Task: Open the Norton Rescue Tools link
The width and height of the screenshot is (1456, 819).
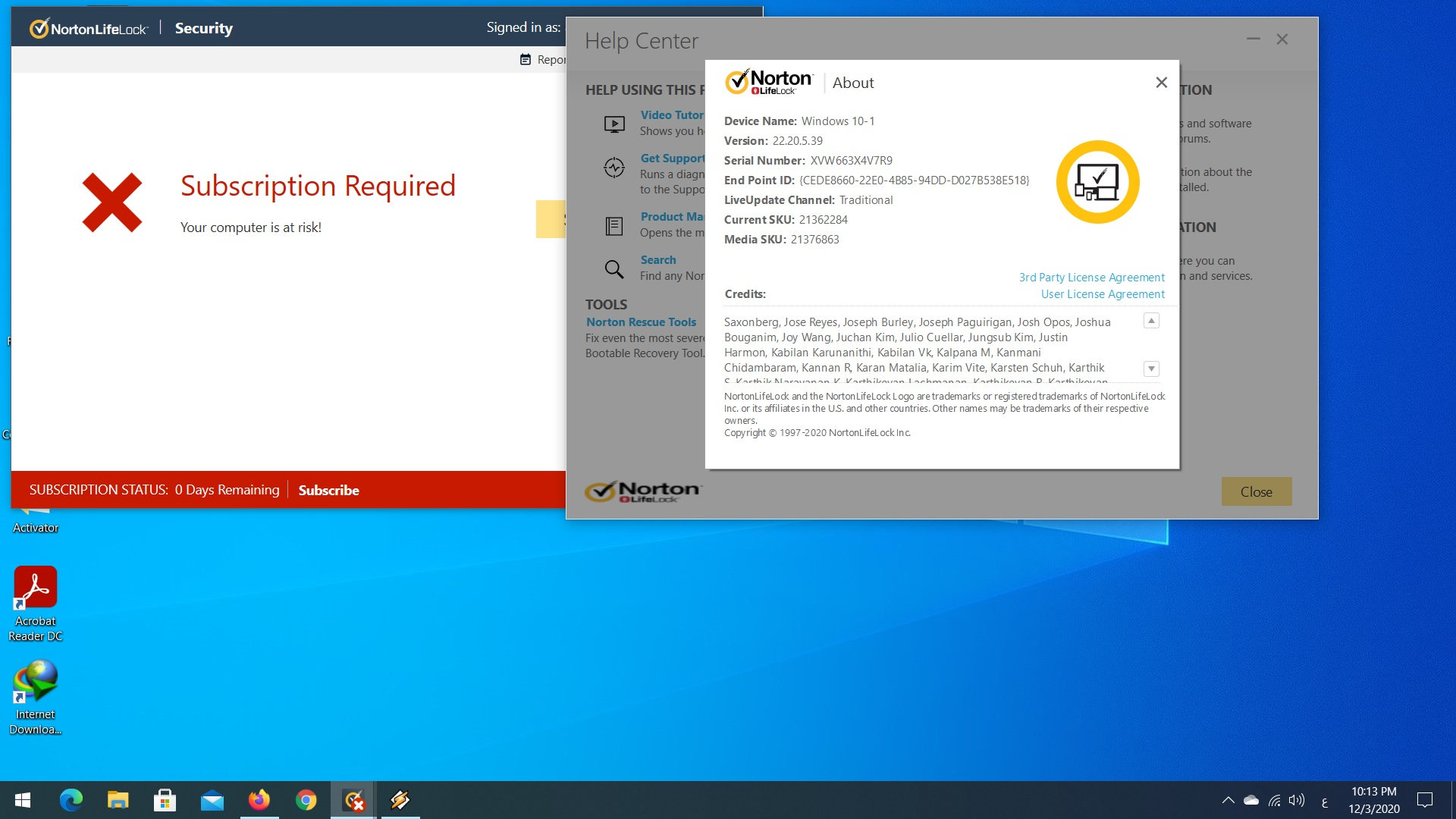Action: (641, 322)
